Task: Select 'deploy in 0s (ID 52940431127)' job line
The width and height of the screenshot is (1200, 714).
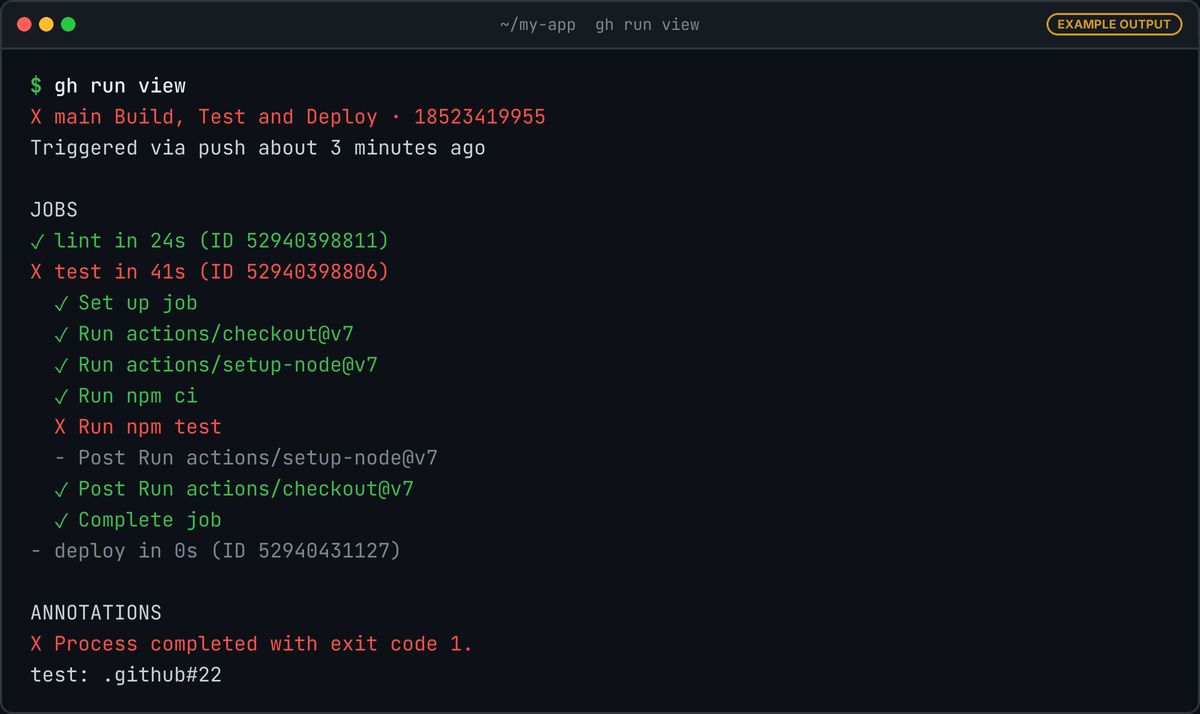Action: coord(215,551)
